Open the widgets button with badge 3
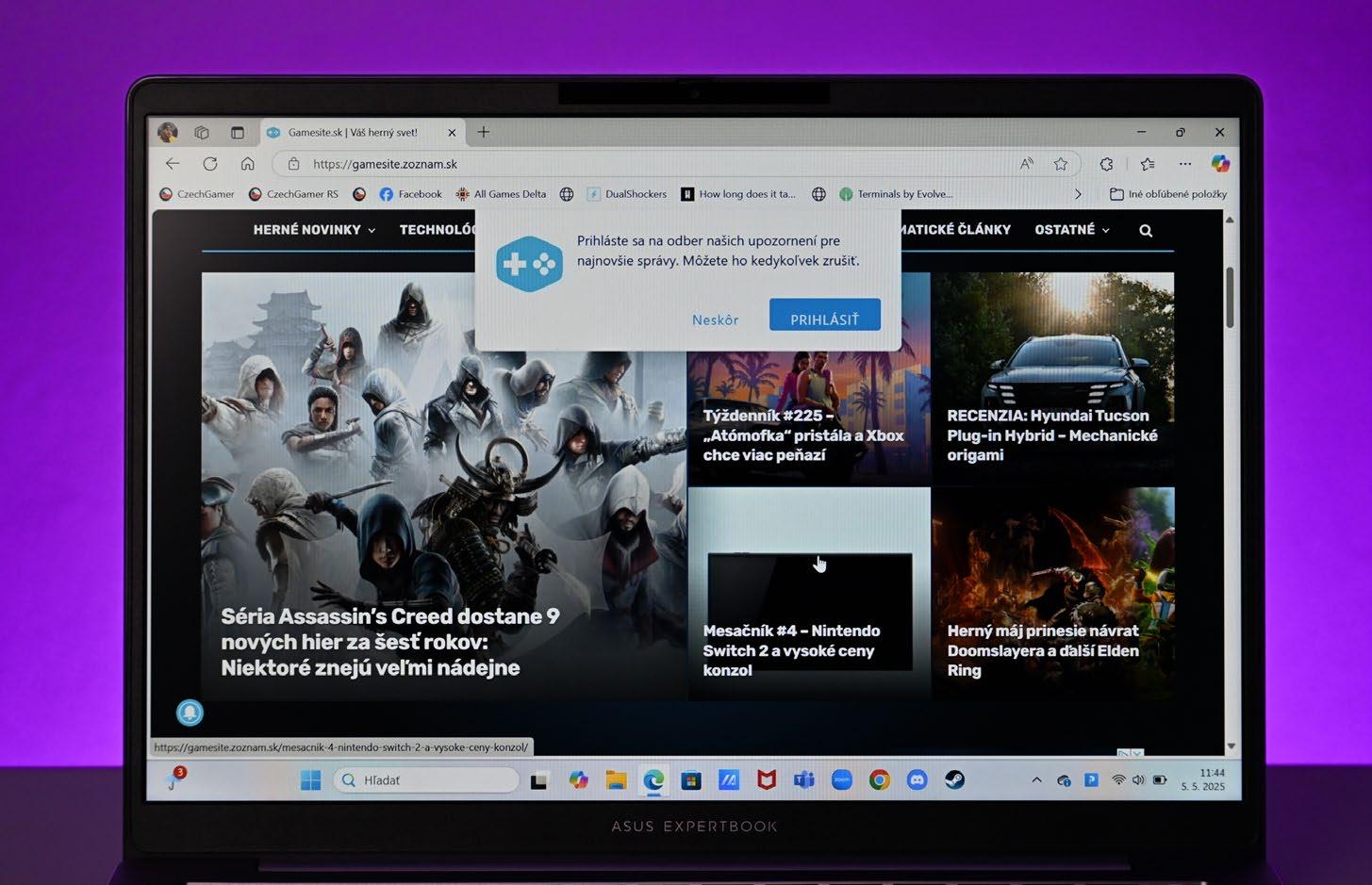The image size is (1372, 885). [x=174, y=778]
